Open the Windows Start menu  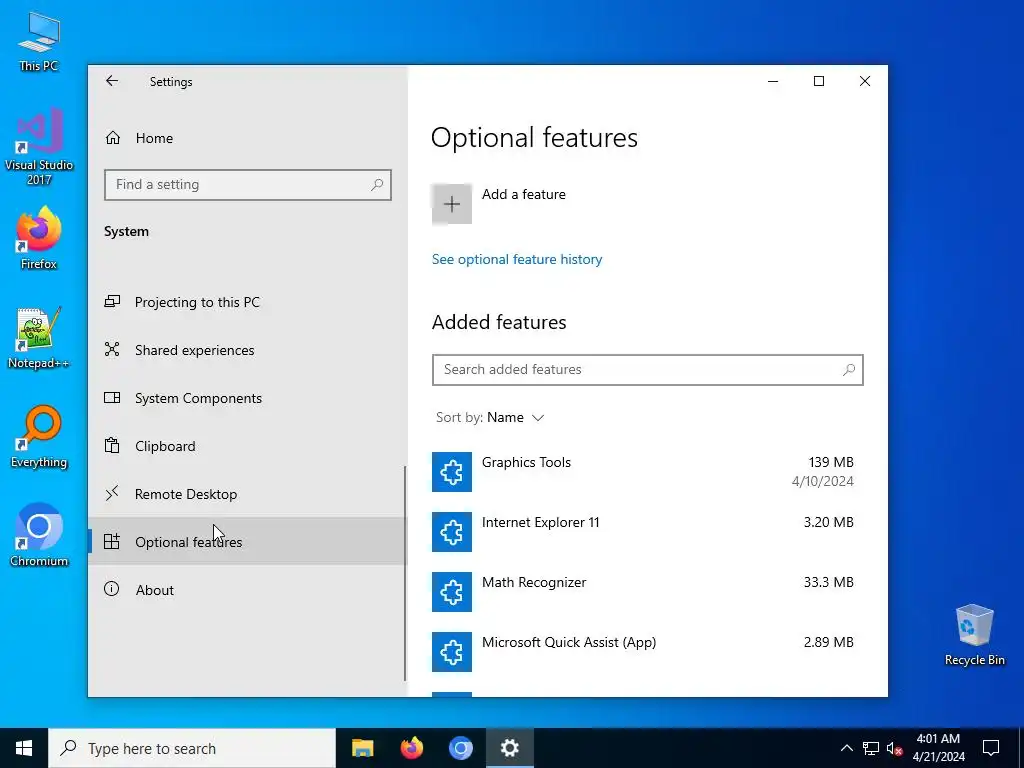[24, 748]
